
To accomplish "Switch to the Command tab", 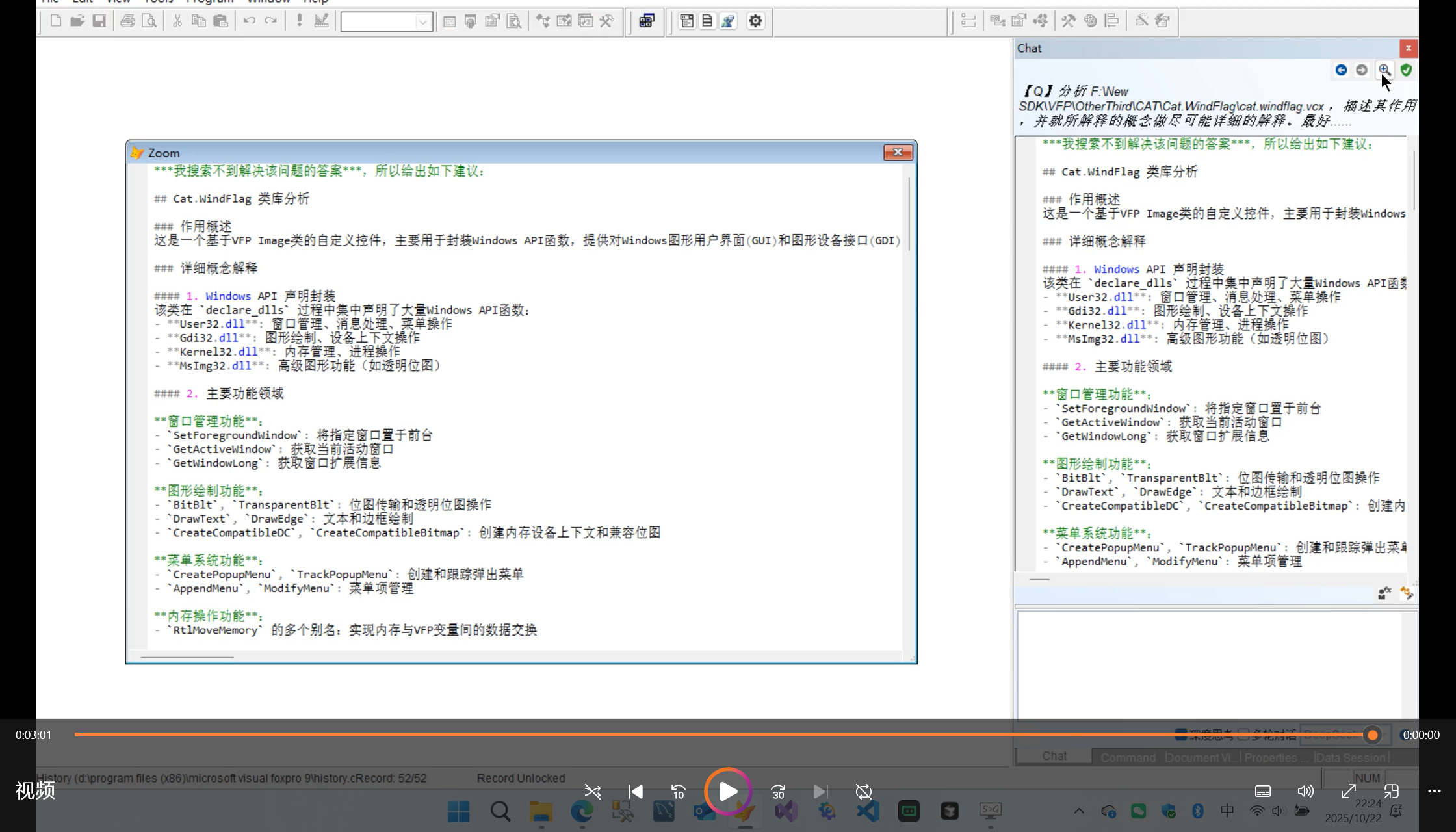I will pos(1128,757).
